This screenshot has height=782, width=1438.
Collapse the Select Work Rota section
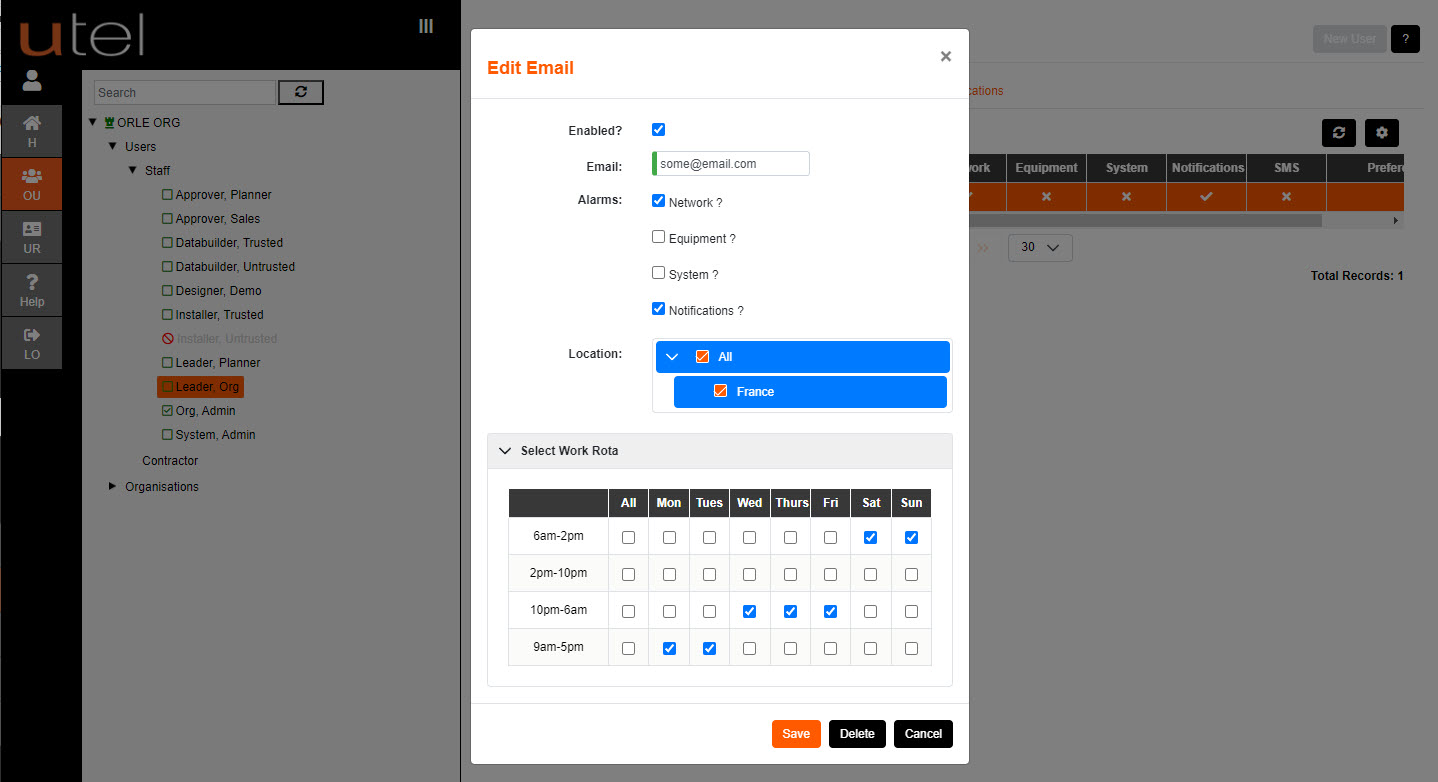point(506,451)
